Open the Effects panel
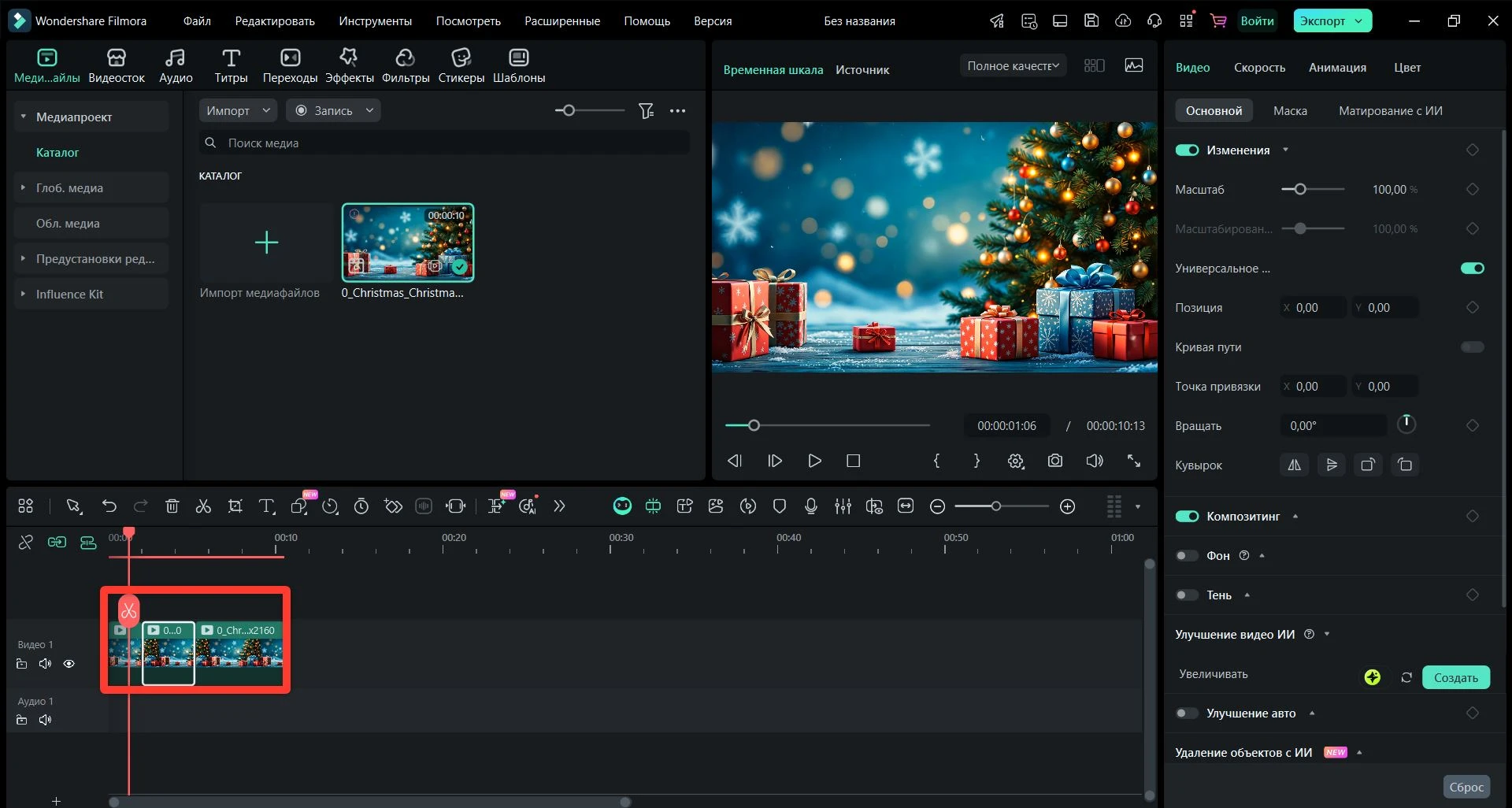Screen dimensions: 1512x808 [x=349, y=65]
